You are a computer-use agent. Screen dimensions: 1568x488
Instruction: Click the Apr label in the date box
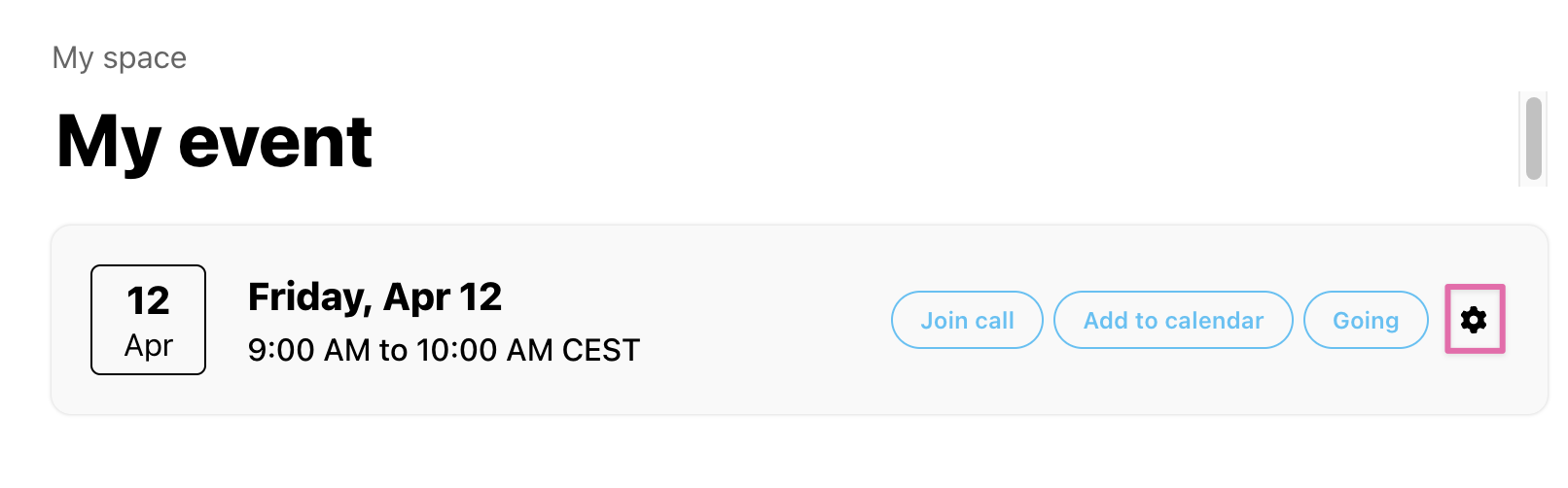click(x=149, y=345)
